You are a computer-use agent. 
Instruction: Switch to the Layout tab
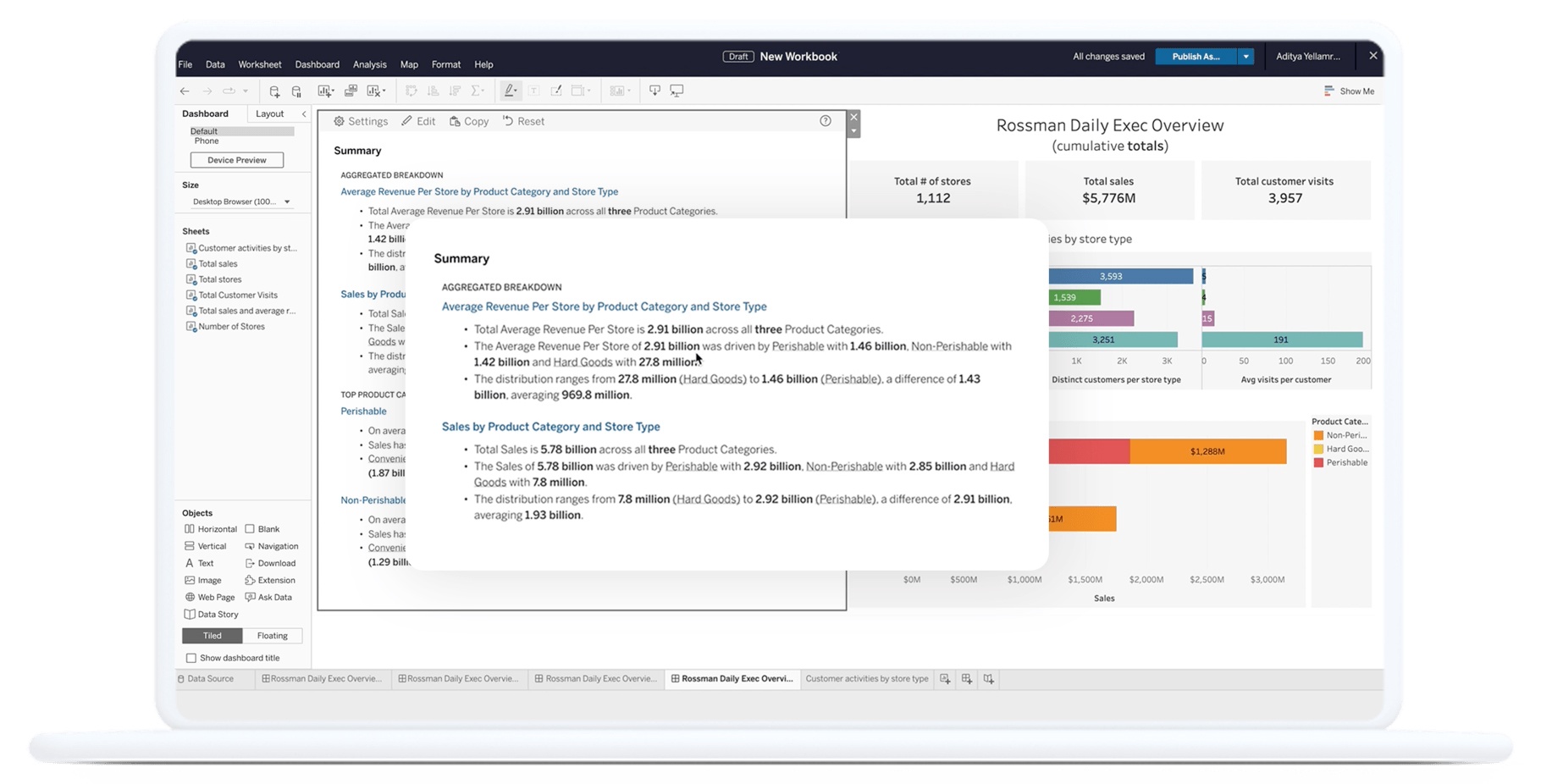coord(269,113)
